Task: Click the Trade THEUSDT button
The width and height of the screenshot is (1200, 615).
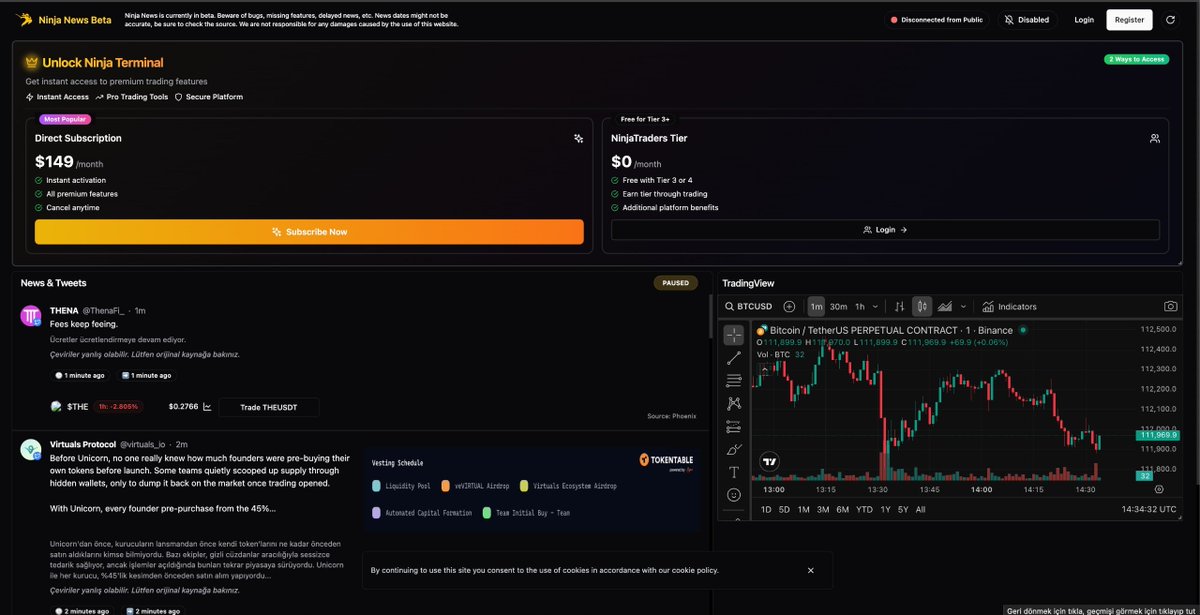Action: pyautogui.click(x=269, y=407)
